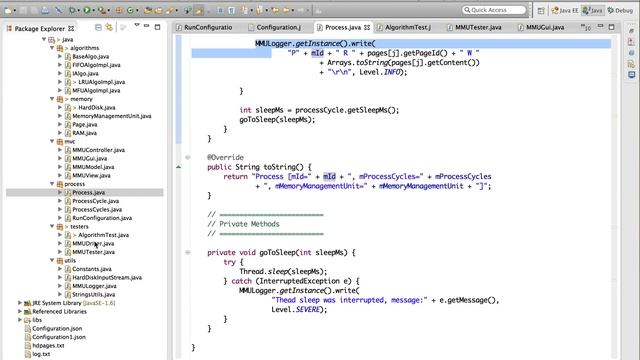Select MMUModel.java file

tap(93, 167)
